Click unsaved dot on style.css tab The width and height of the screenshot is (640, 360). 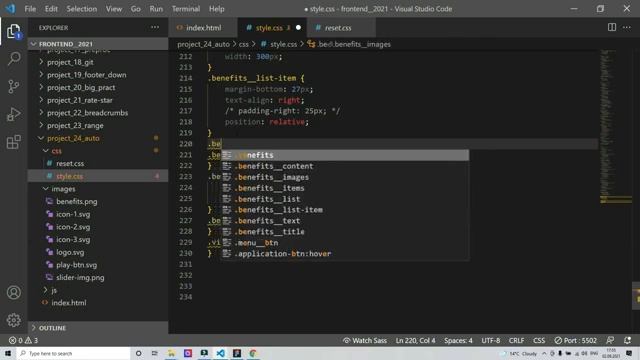coord(298,28)
